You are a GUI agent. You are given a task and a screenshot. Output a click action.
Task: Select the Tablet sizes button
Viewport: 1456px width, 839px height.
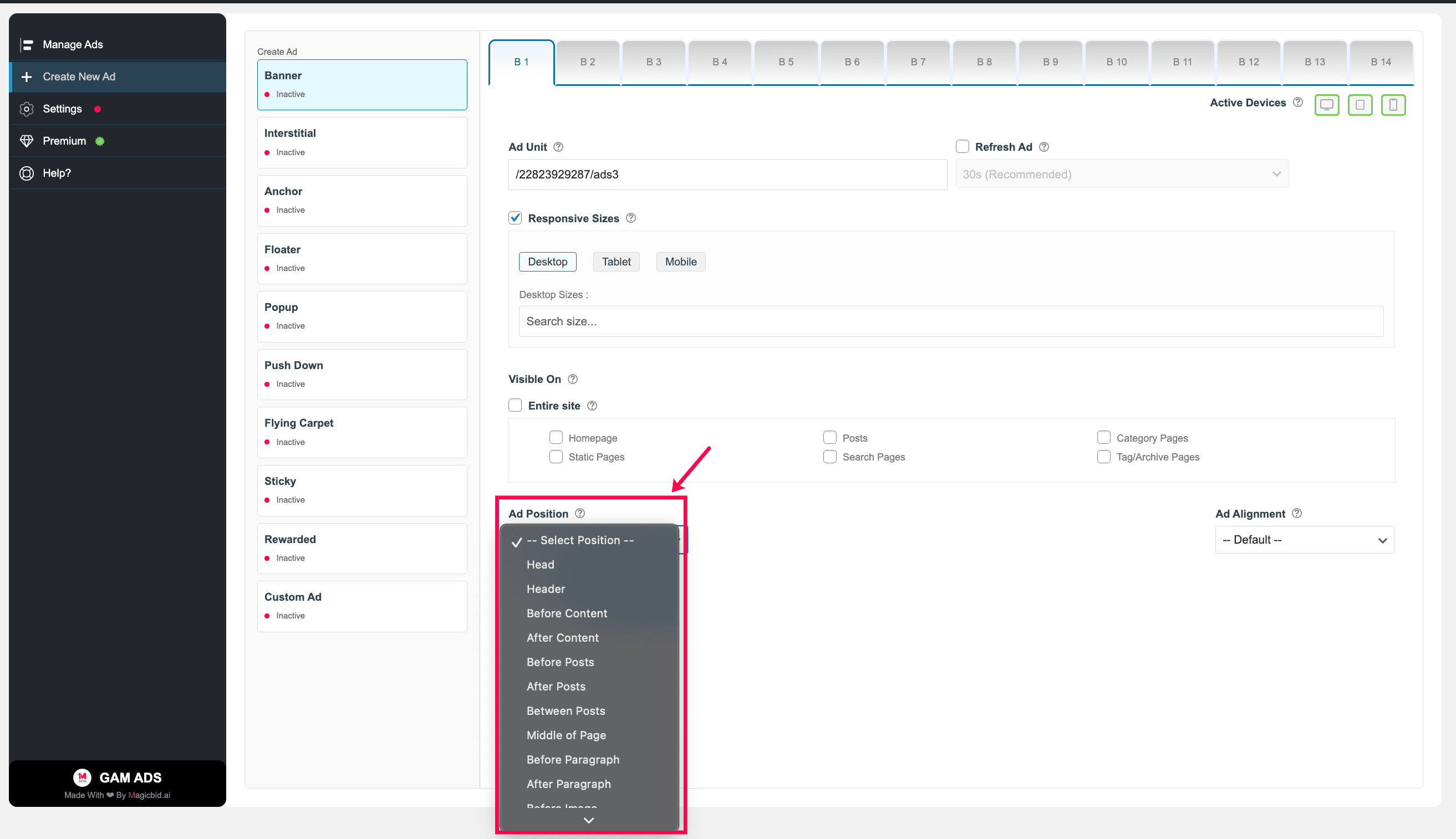click(616, 262)
